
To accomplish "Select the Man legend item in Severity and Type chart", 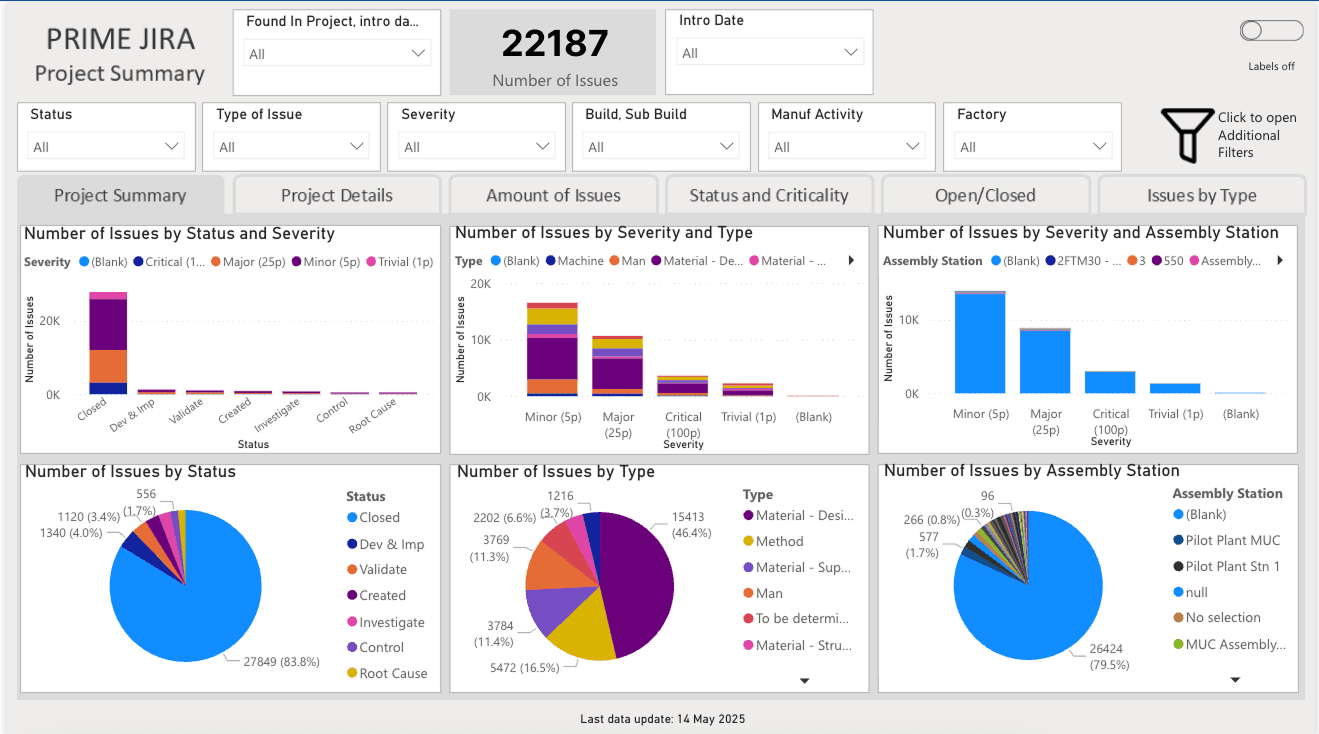I will pyautogui.click(x=627, y=261).
